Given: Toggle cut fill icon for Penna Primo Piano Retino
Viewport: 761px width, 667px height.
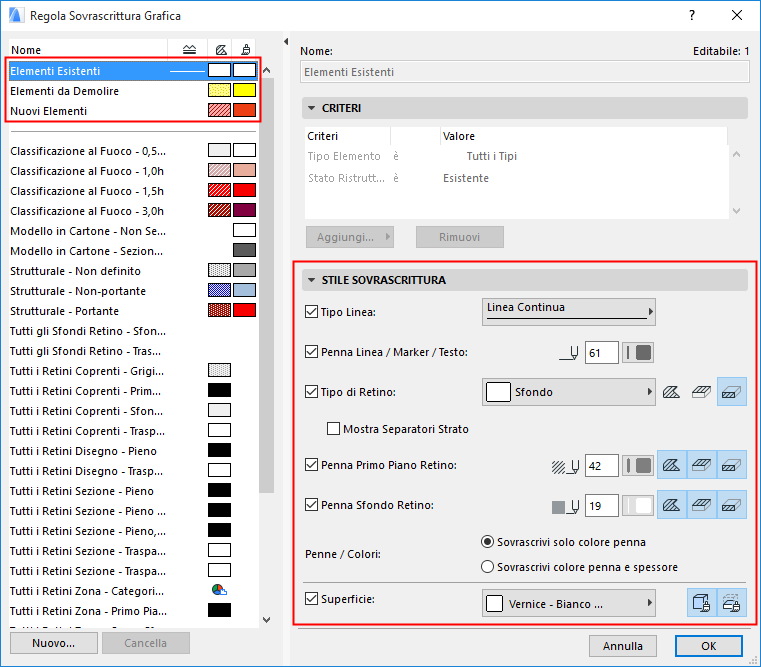Looking at the screenshot, I should pyautogui.click(x=731, y=465).
